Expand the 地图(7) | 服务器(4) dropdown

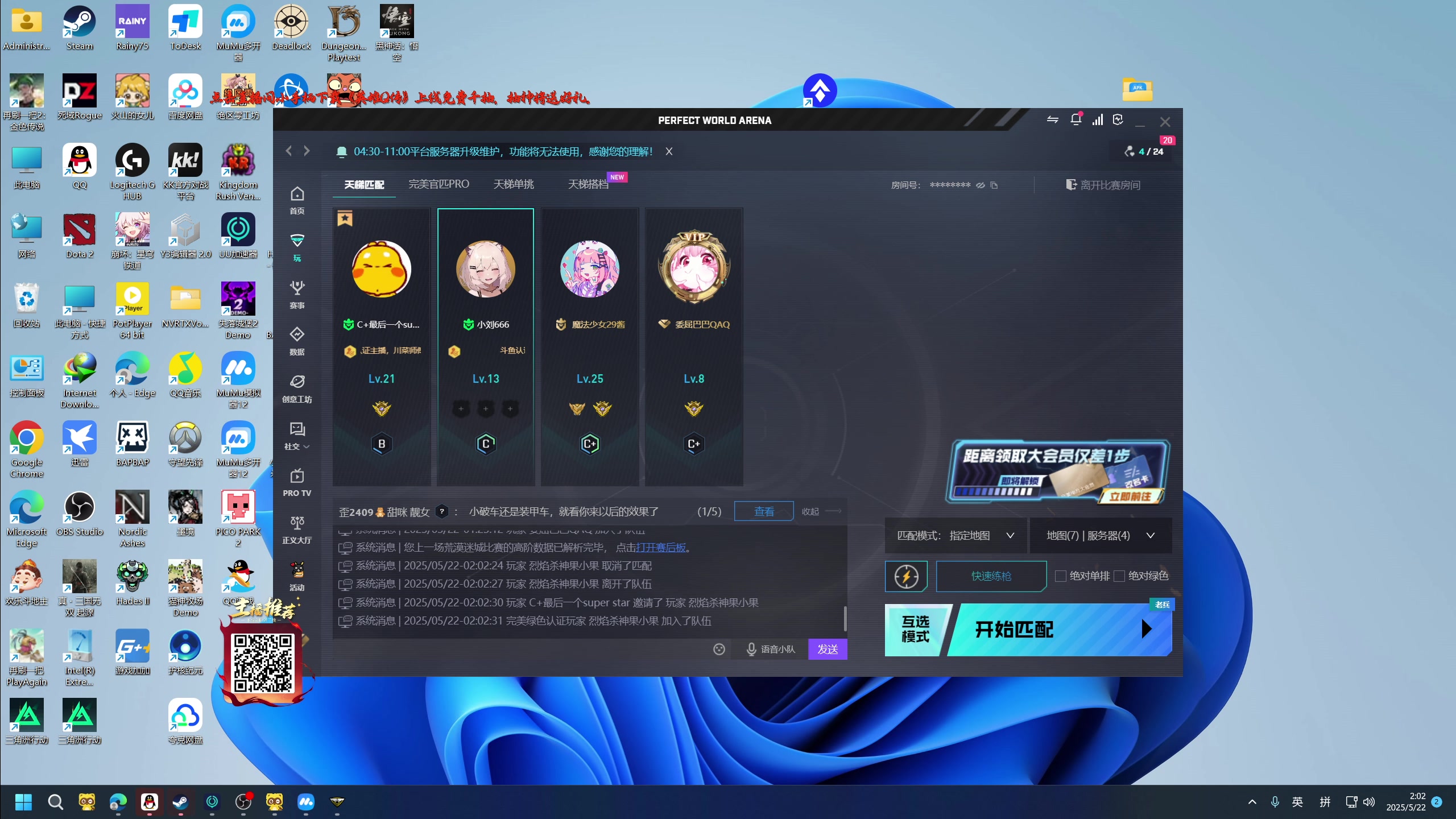1101,536
